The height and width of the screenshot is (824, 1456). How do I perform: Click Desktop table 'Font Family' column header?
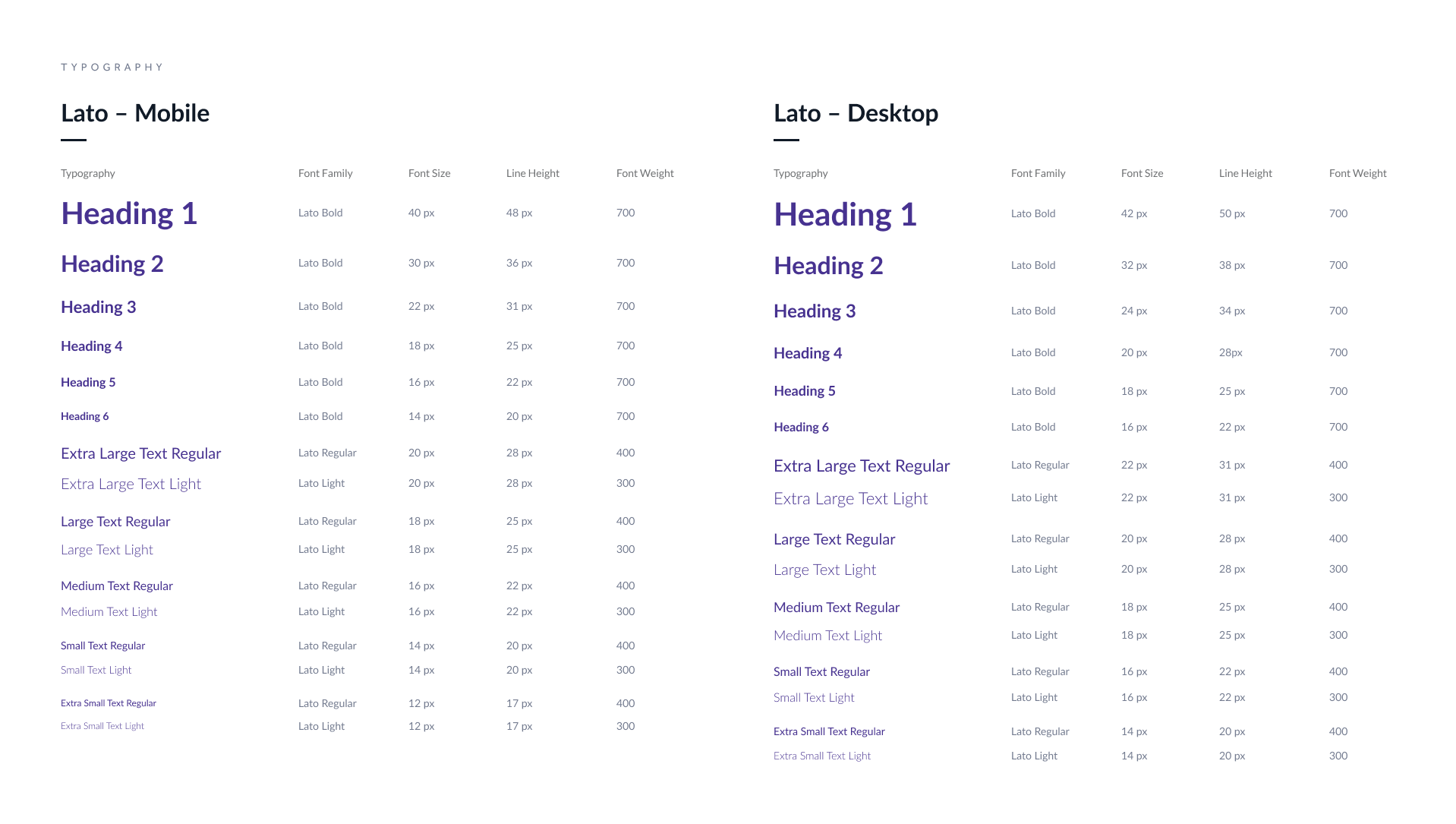point(1038,174)
